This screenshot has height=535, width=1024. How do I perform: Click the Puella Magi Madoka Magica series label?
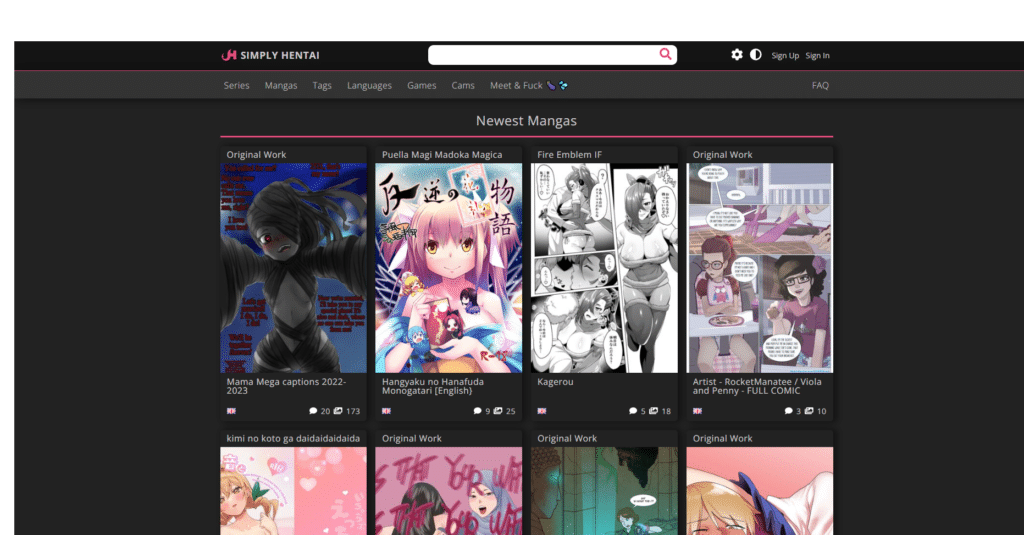pyautogui.click(x=442, y=155)
